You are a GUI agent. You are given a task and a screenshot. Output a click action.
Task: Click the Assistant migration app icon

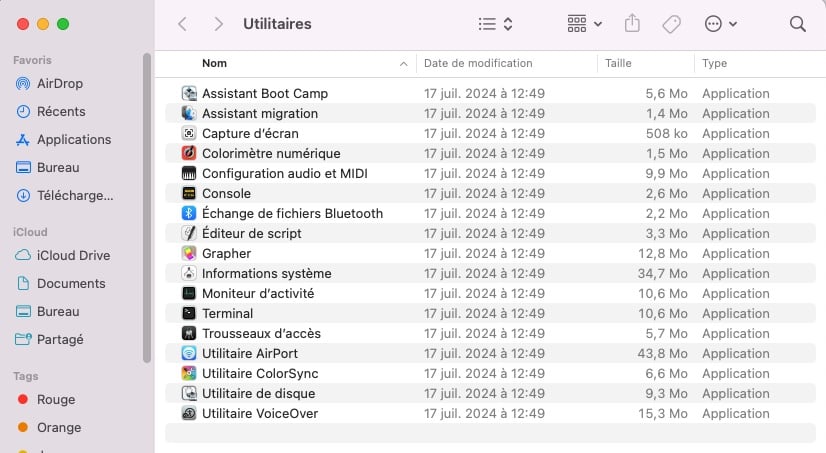pos(189,113)
